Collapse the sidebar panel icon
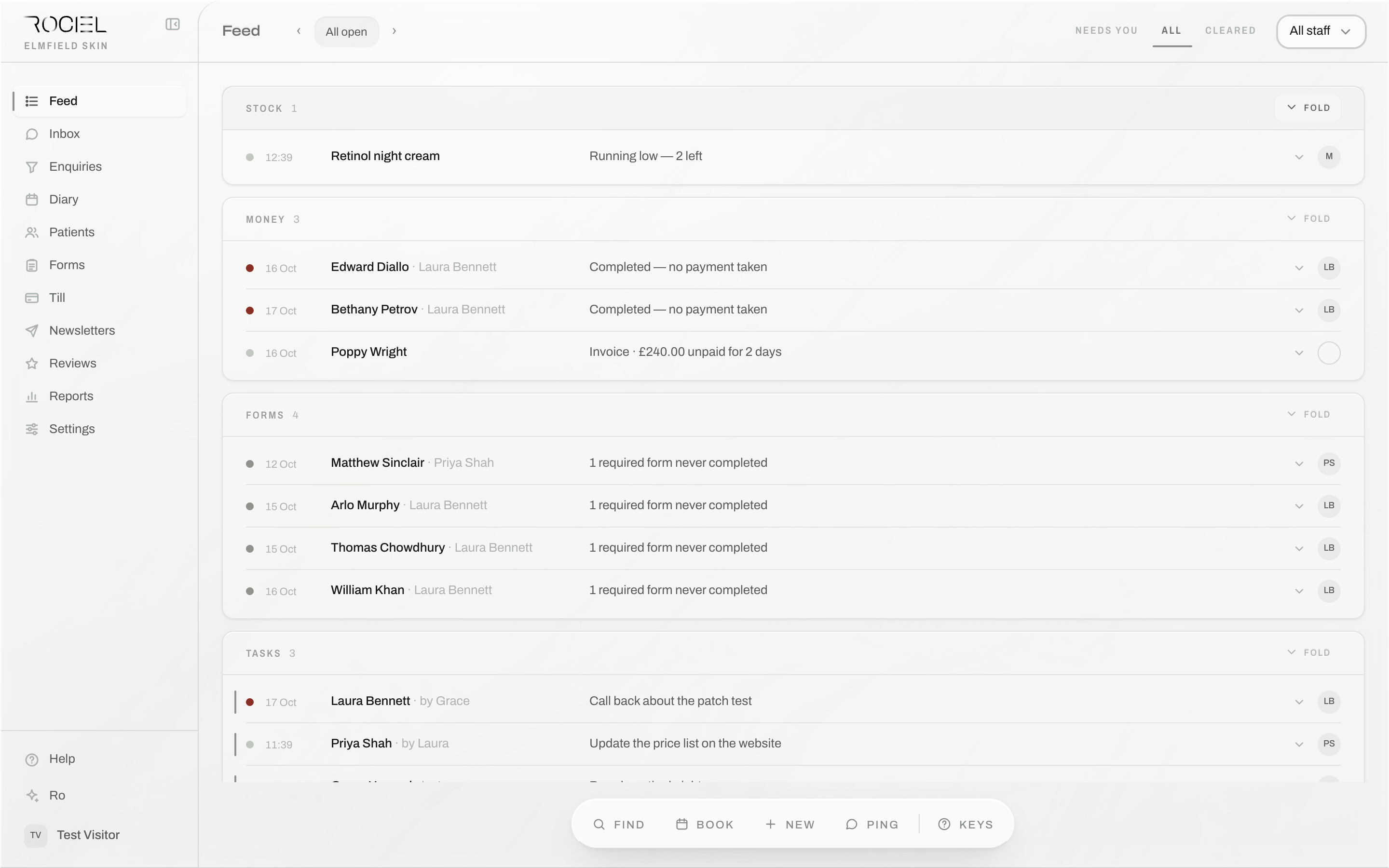This screenshot has width=1389, height=868. point(173,24)
